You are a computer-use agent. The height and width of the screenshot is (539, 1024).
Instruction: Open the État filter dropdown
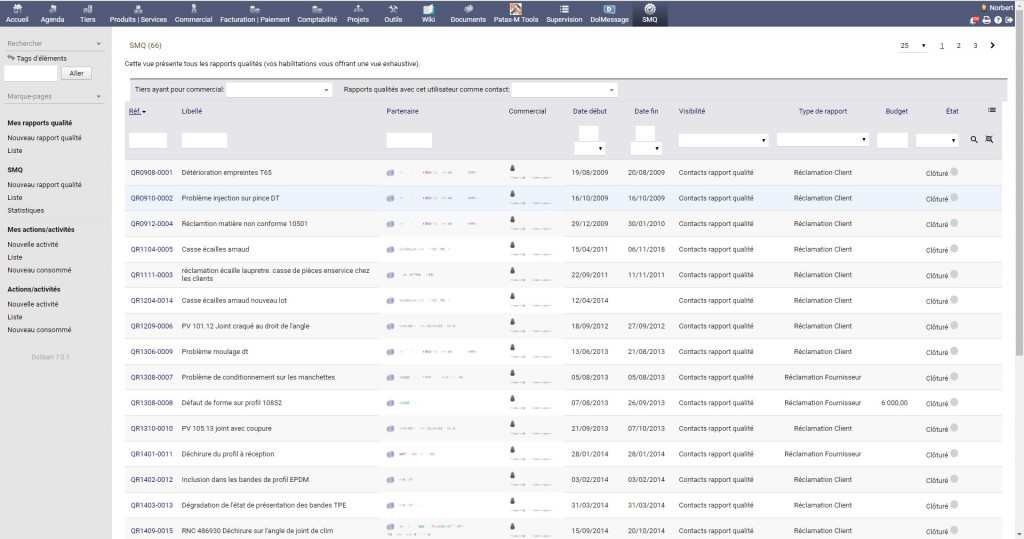[937, 141]
